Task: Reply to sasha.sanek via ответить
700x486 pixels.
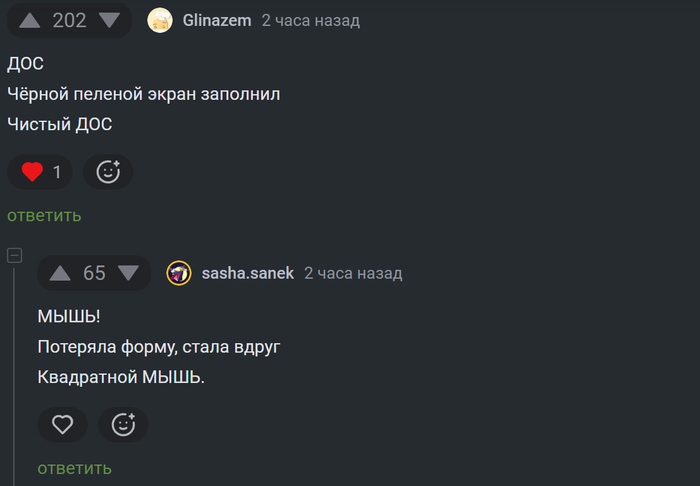Action: [75, 468]
